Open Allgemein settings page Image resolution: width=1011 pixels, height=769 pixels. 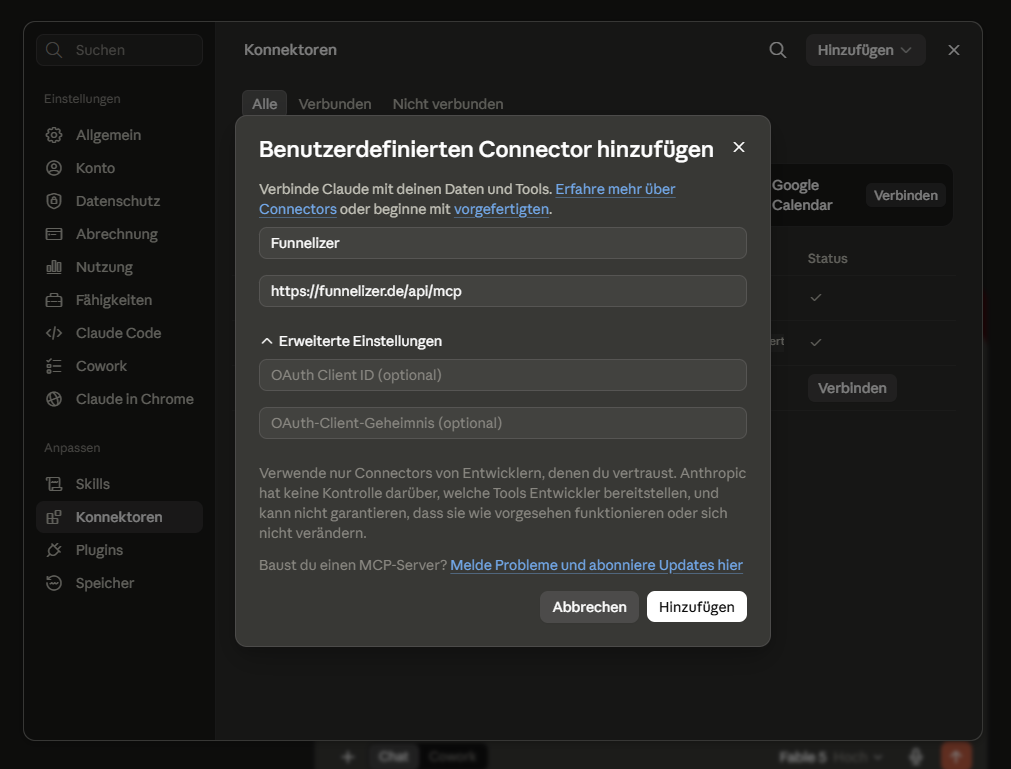click(x=120, y=135)
